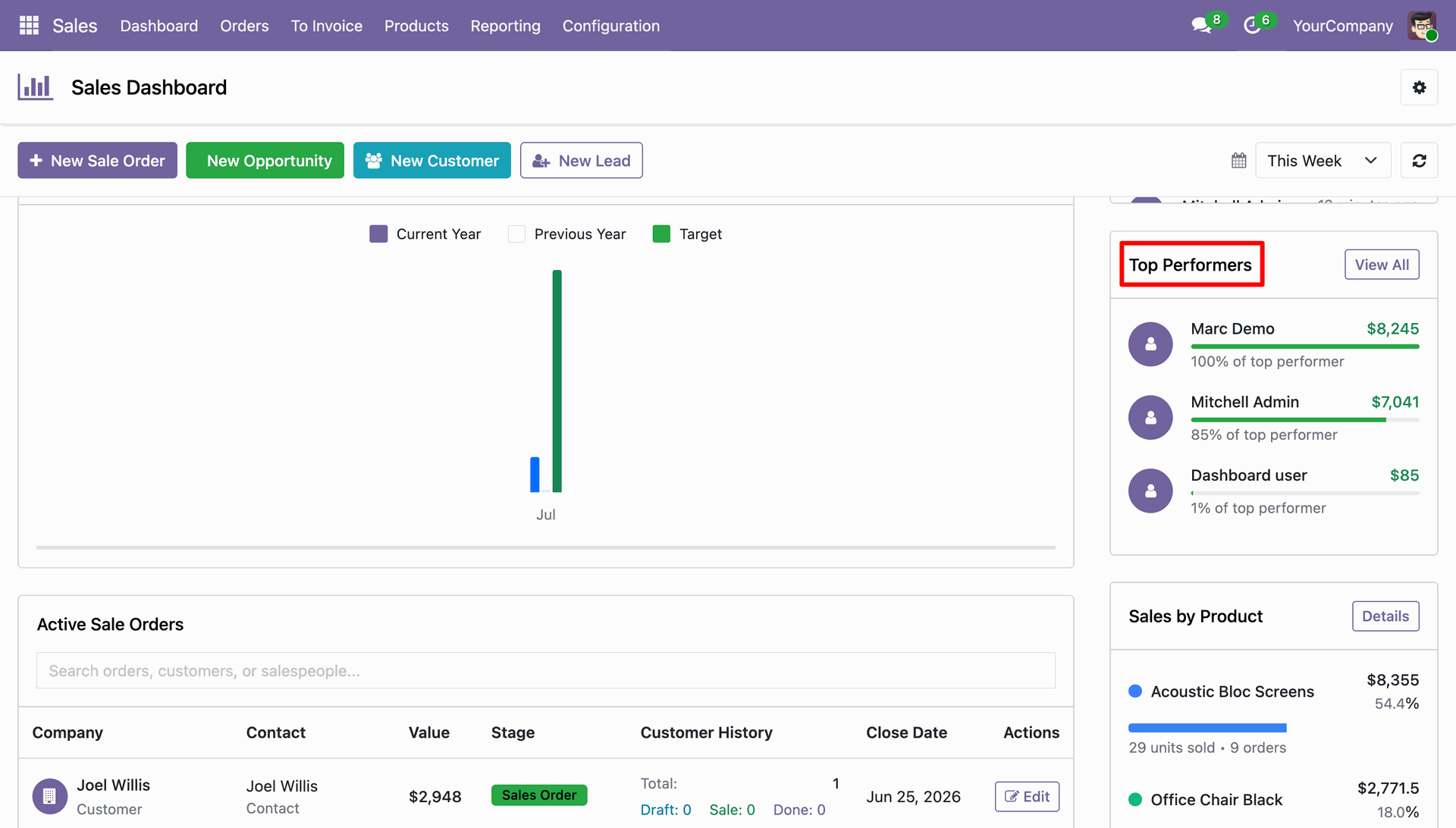The width and height of the screenshot is (1456, 828).
Task: Create a New Sale Order
Action: pyautogui.click(x=97, y=161)
